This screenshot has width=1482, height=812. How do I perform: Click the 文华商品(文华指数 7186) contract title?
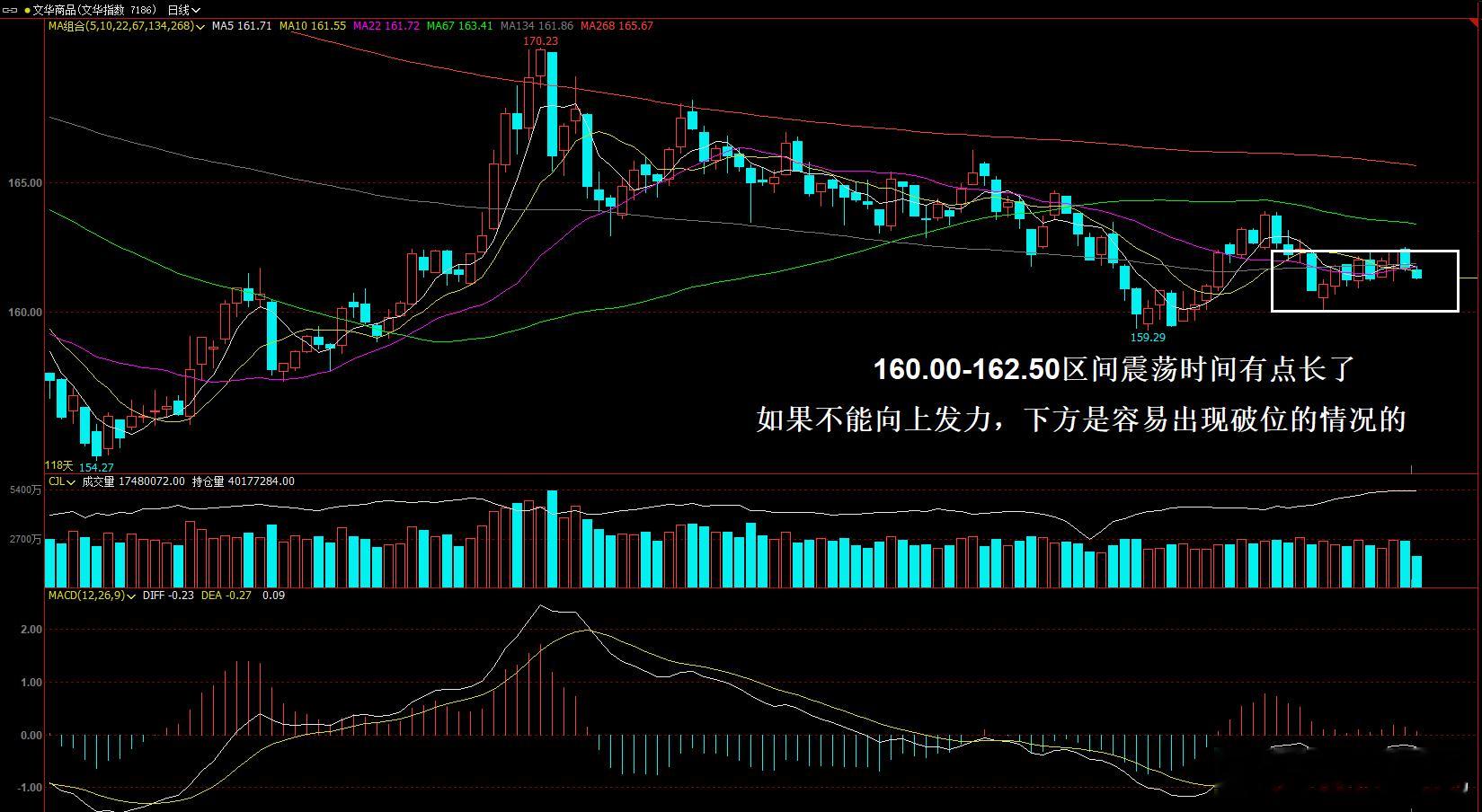tap(93, 10)
